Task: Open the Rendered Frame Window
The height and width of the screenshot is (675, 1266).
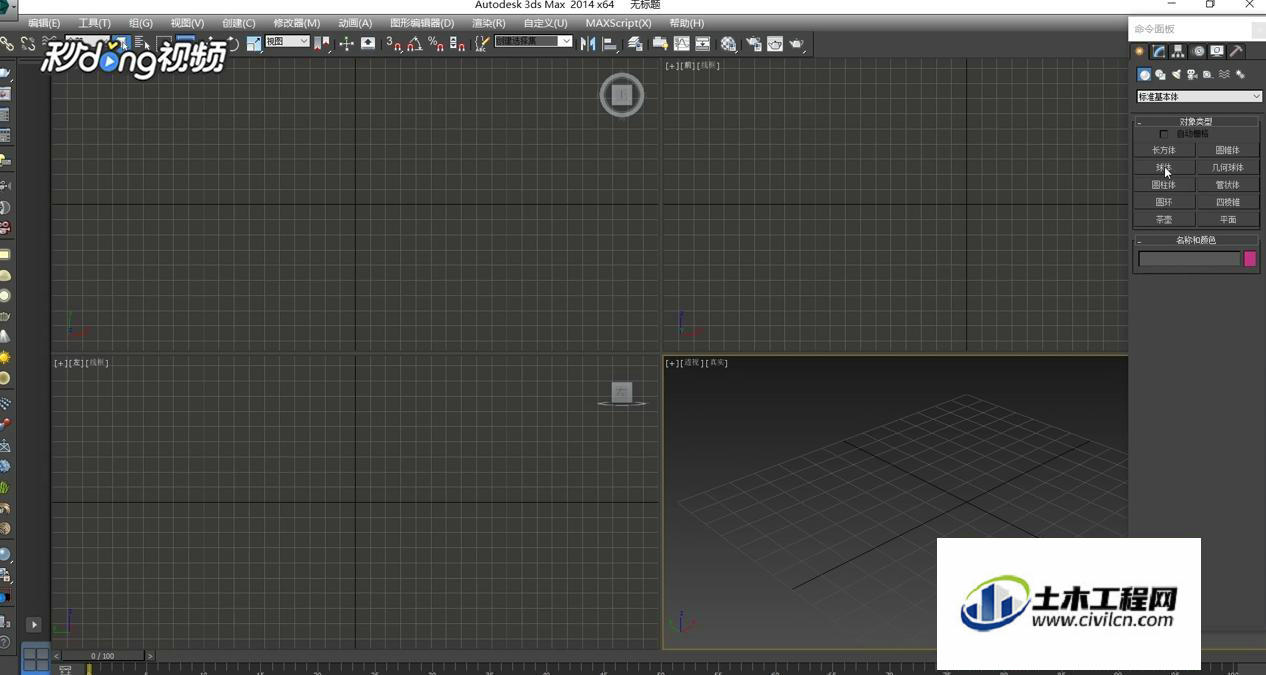Action: pos(775,43)
